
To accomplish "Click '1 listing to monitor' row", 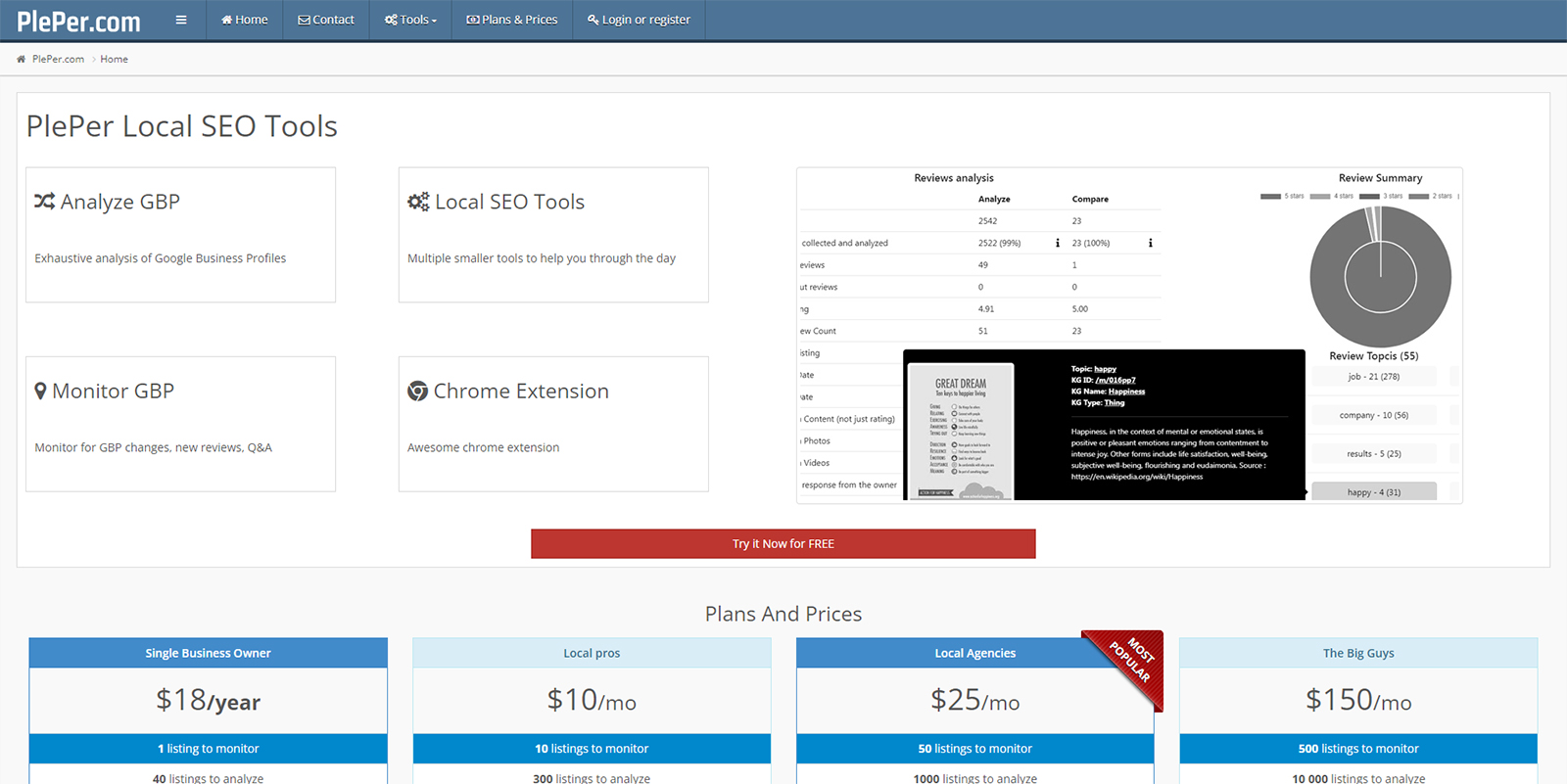I will (x=209, y=749).
